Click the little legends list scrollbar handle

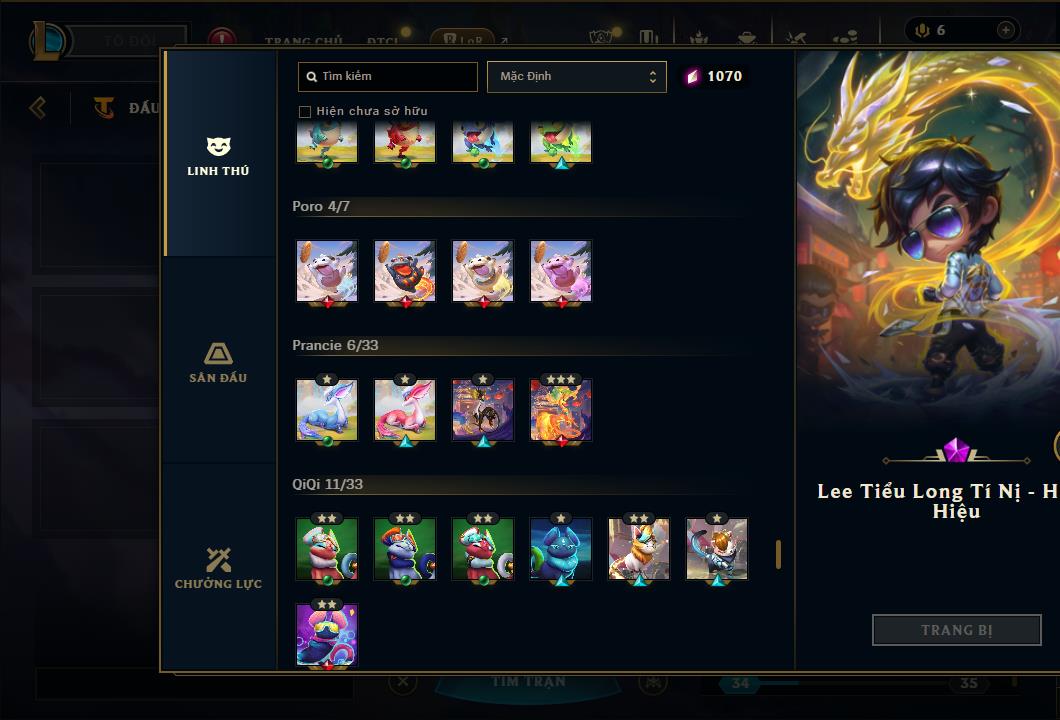pos(779,554)
